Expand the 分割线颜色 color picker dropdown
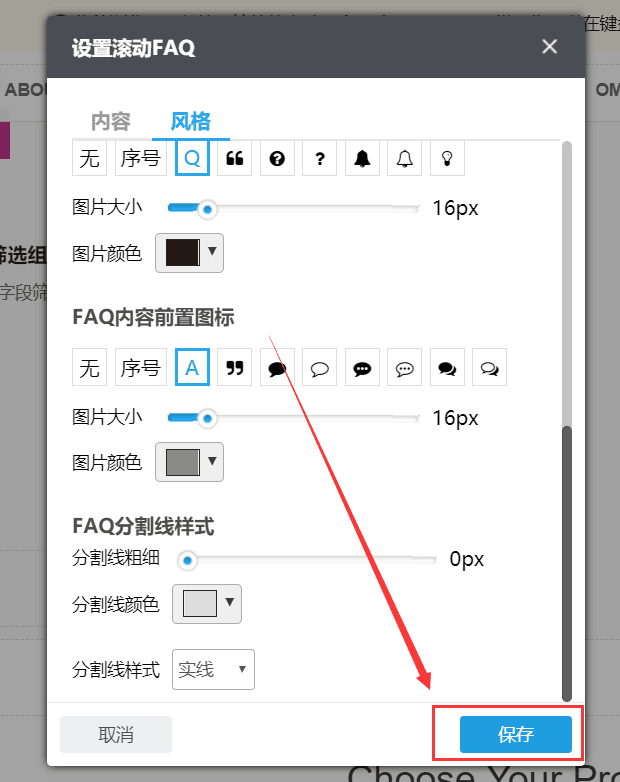This screenshot has width=620, height=782. (207, 604)
